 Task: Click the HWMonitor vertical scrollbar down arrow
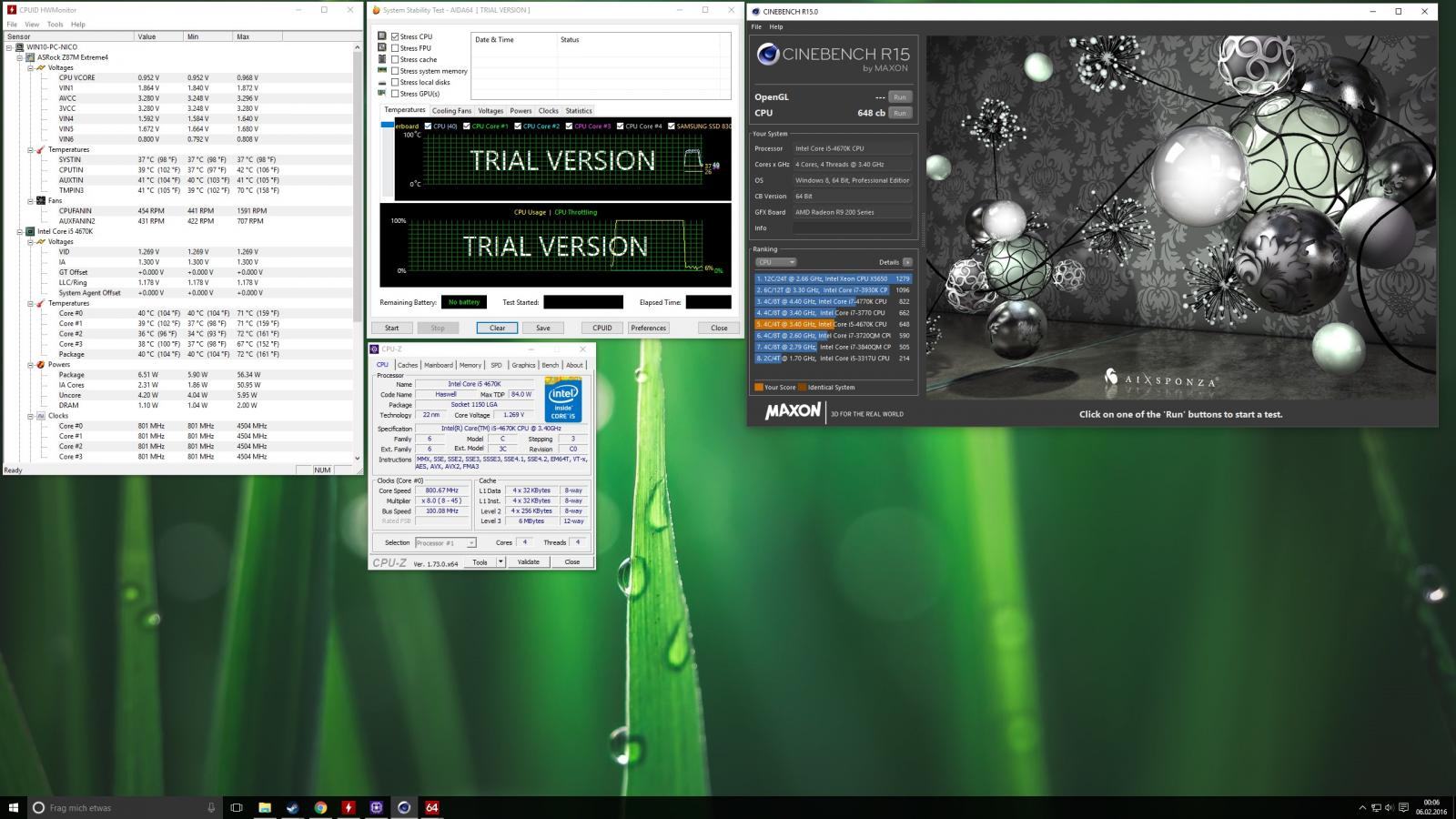pyautogui.click(x=357, y=459)
